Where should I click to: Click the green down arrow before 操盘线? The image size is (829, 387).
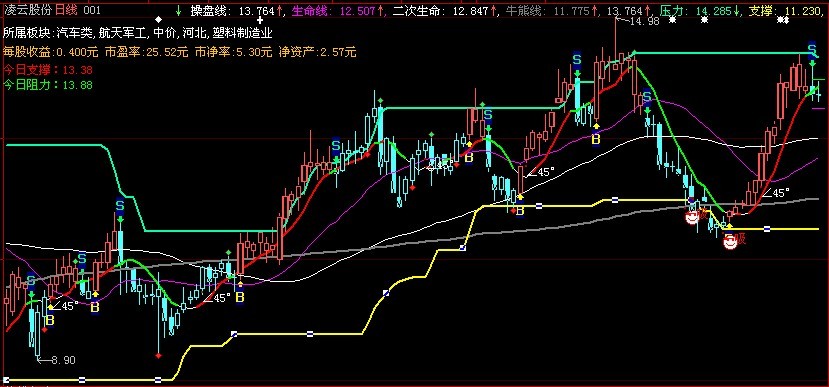pyautogui.click(x=179, y=10)
